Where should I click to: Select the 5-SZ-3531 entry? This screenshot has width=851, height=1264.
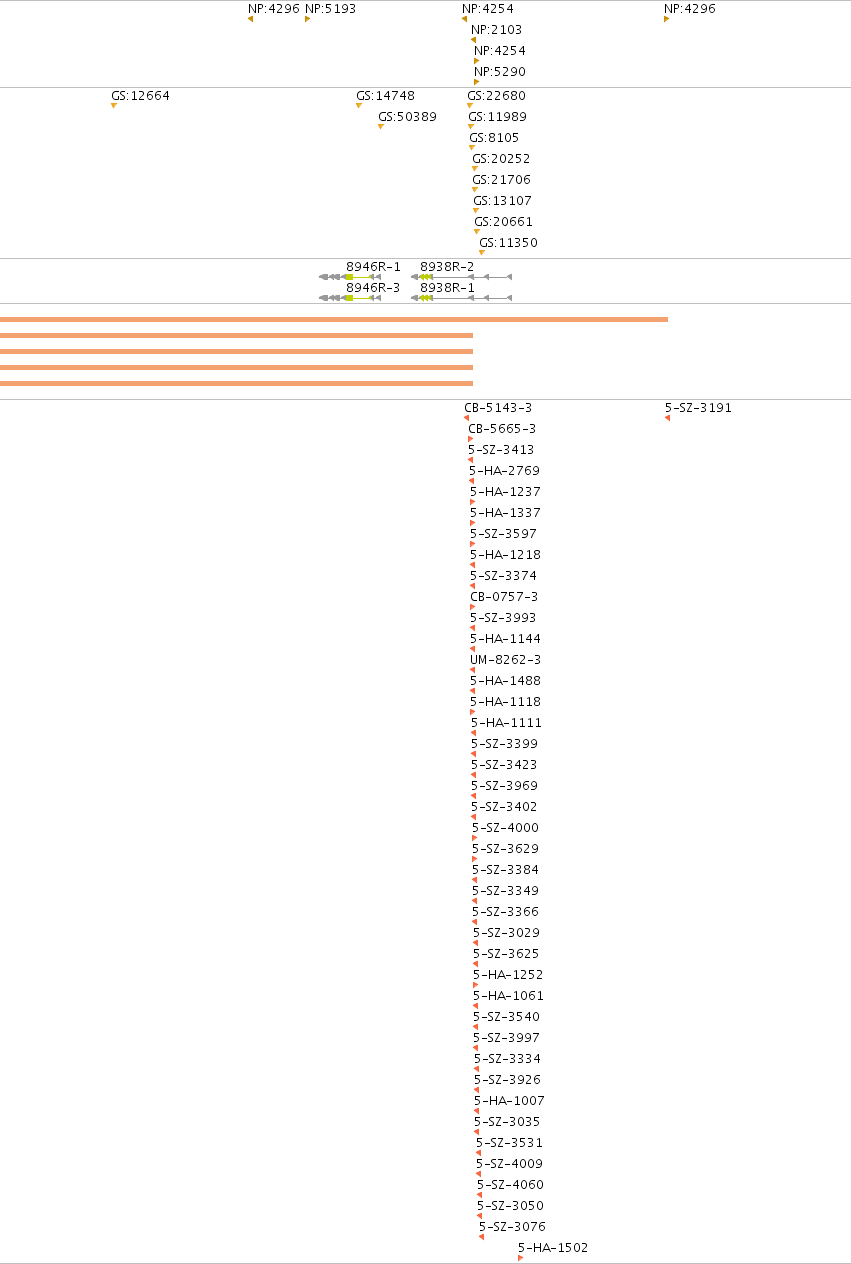click(510, 1143)
